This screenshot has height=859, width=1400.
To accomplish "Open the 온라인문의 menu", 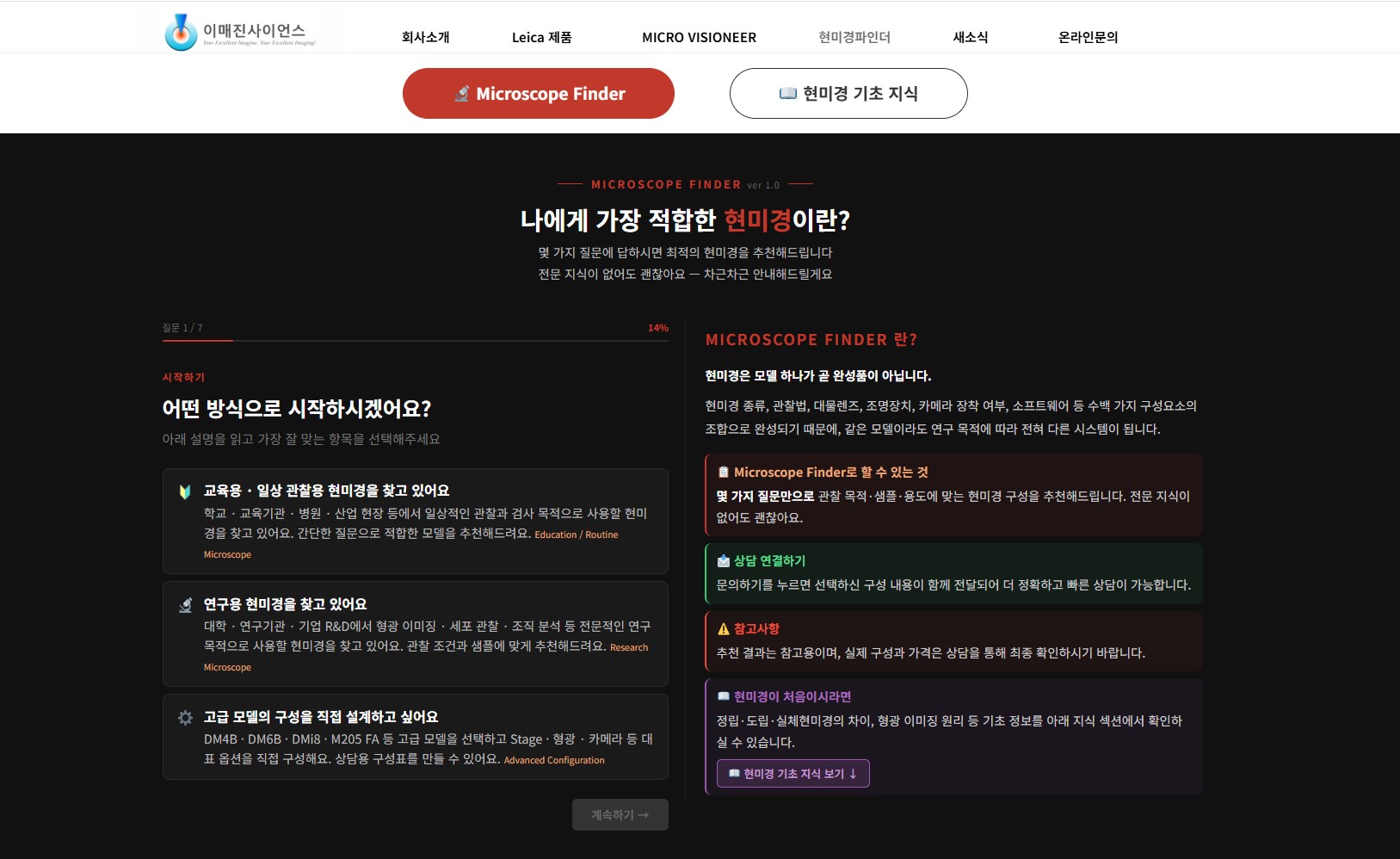I will pos(1089,37).
